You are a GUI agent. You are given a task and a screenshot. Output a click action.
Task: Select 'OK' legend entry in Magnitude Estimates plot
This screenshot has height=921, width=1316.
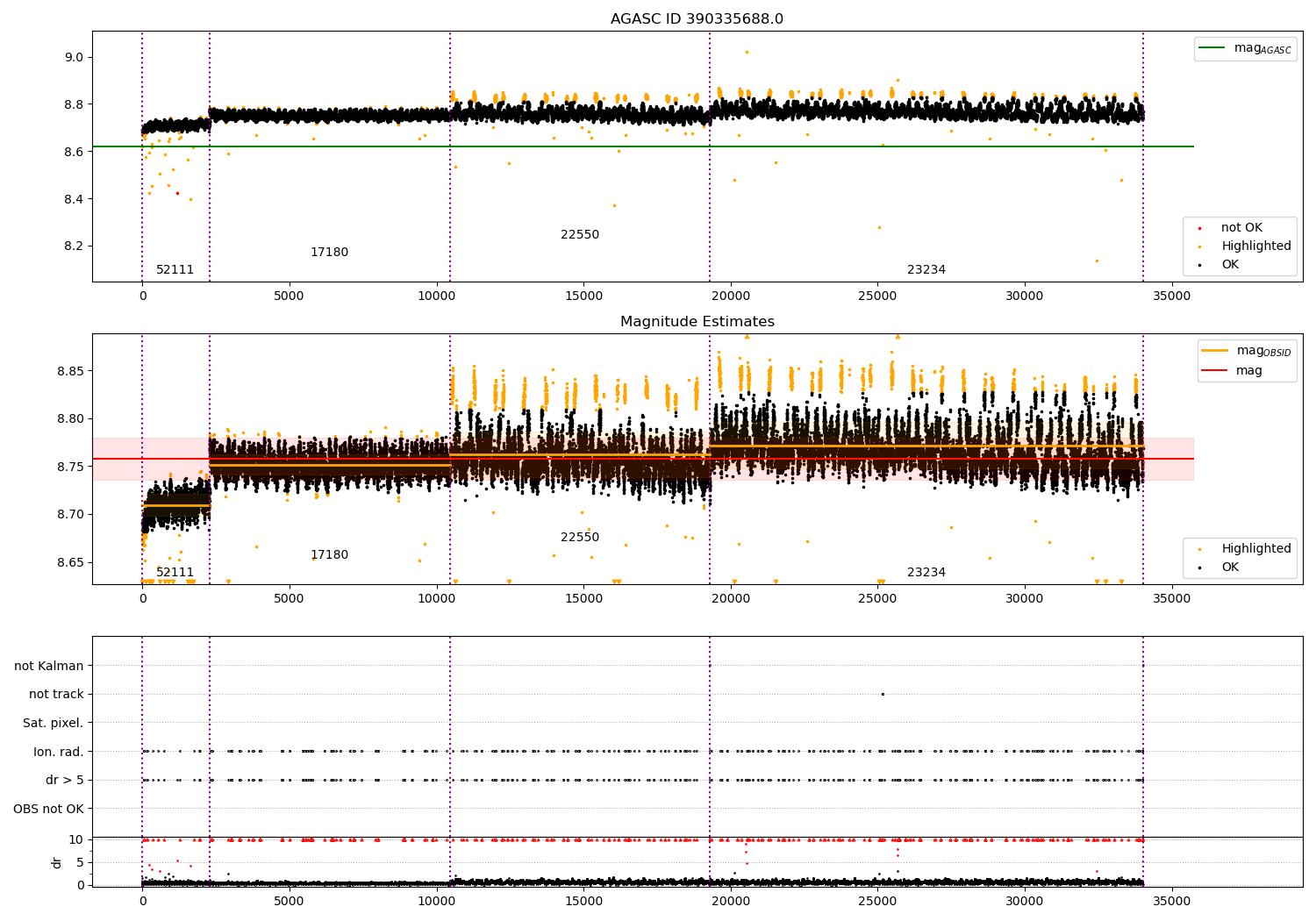(1230, 568)
